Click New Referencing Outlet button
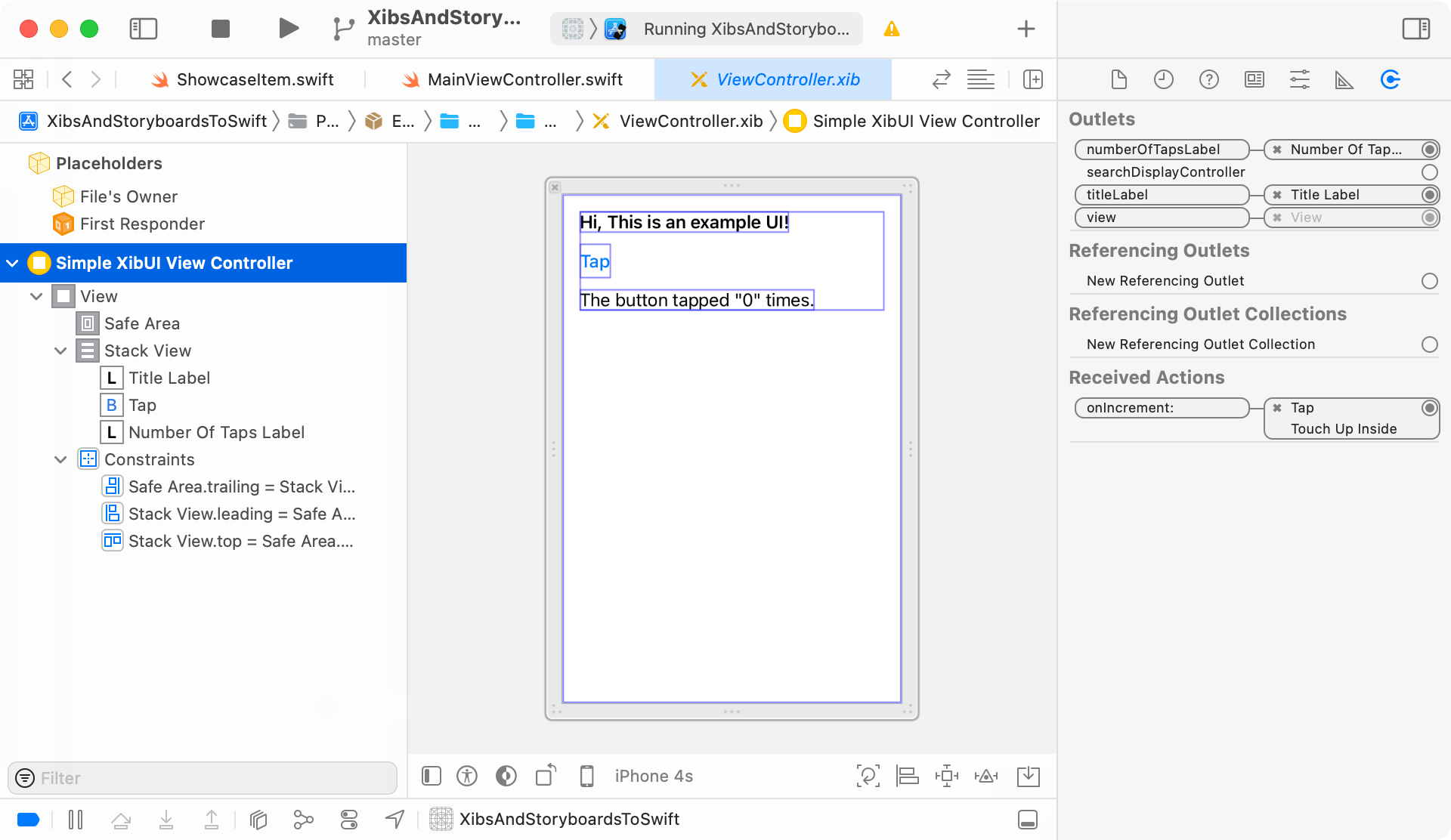The height and width of the screenshot is (840, 1451). [1428, 280]
